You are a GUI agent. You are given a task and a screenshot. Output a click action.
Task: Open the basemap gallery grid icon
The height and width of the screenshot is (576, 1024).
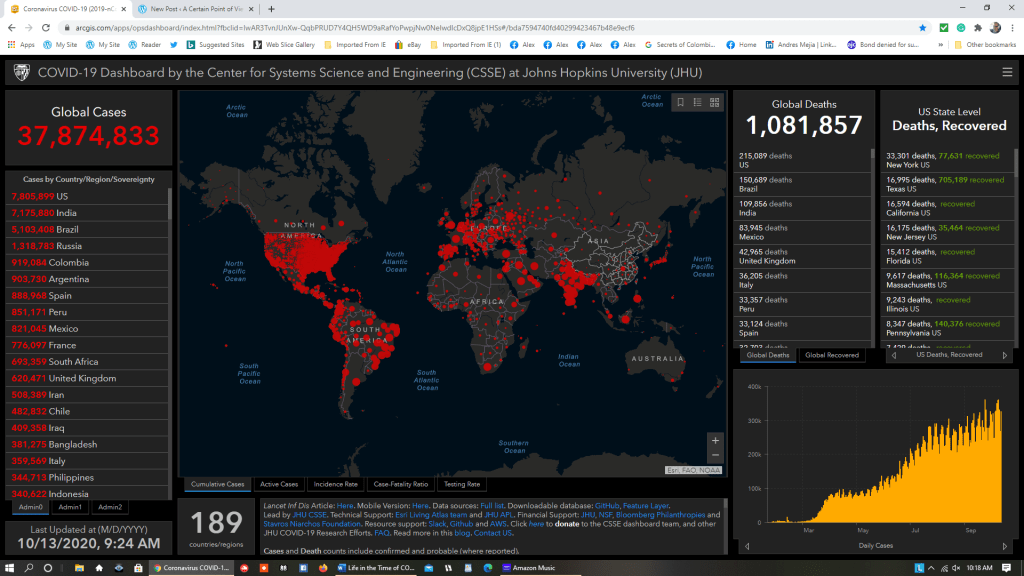(x=715, y=102)
